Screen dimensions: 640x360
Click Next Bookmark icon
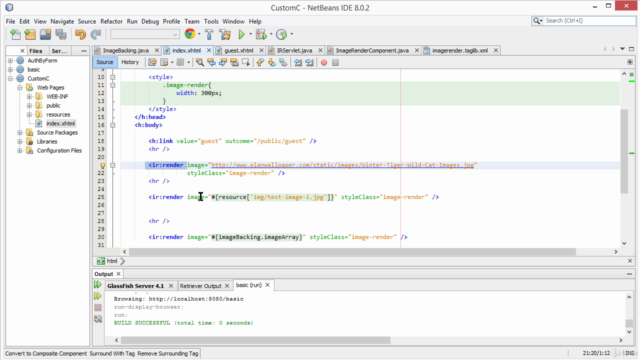(271, 62)
